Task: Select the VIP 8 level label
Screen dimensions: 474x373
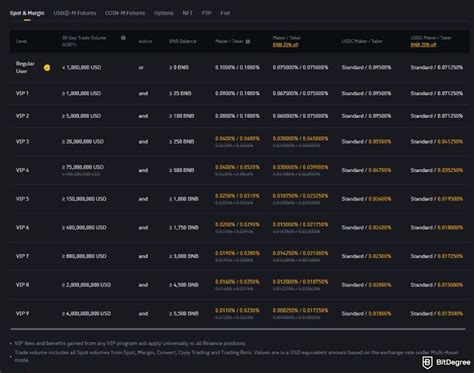Action: pos(22,285)
